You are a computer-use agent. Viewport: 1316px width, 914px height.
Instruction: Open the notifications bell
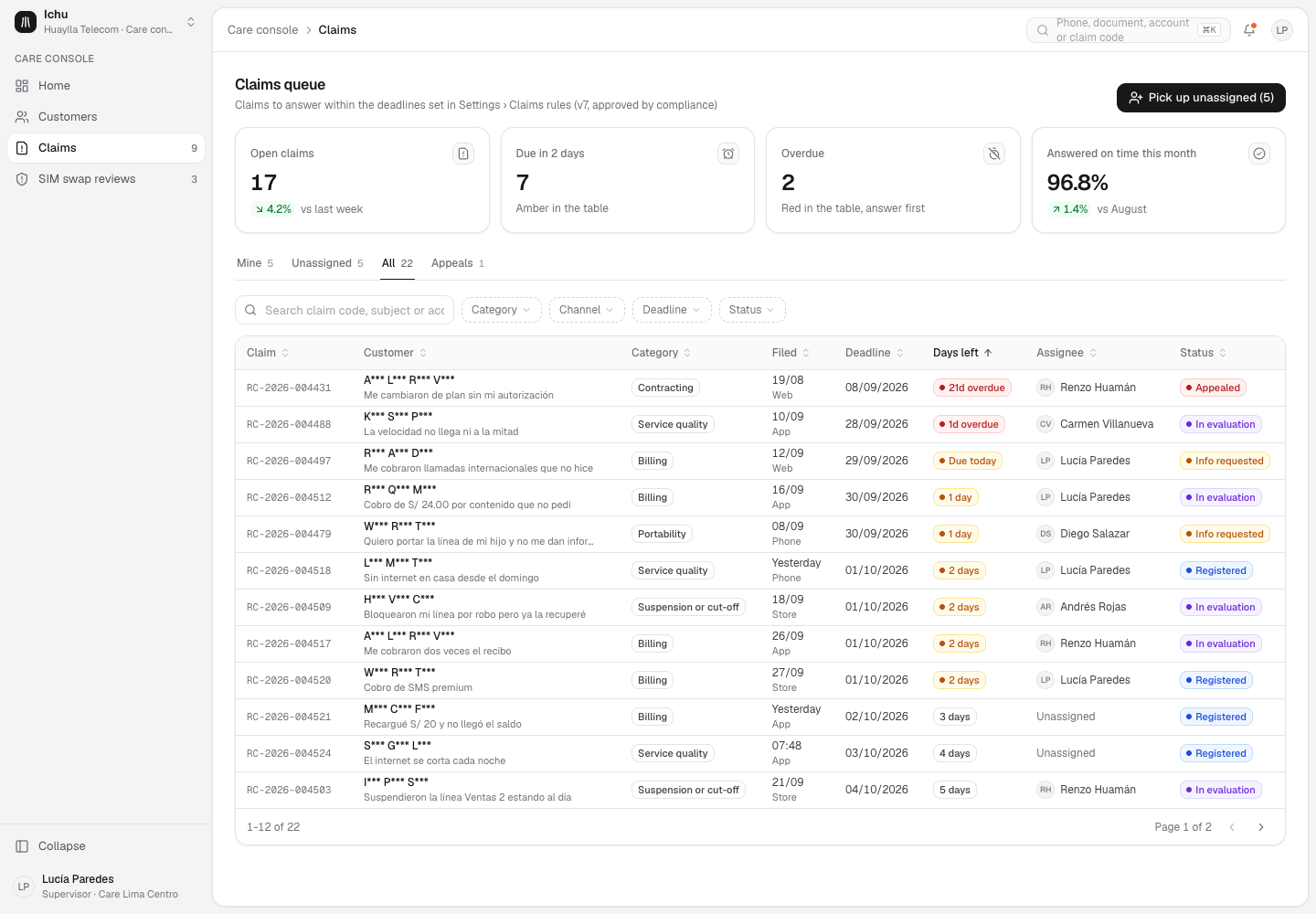[1249, 30]
